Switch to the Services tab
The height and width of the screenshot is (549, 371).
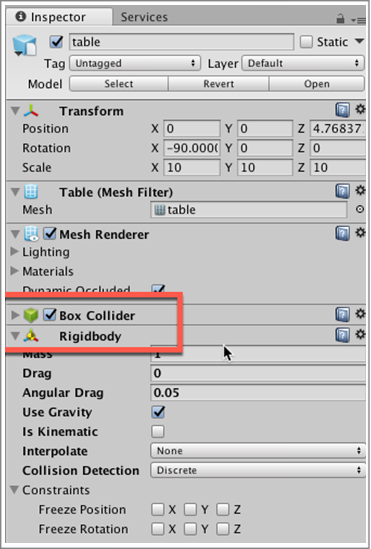tap(144, 17)
